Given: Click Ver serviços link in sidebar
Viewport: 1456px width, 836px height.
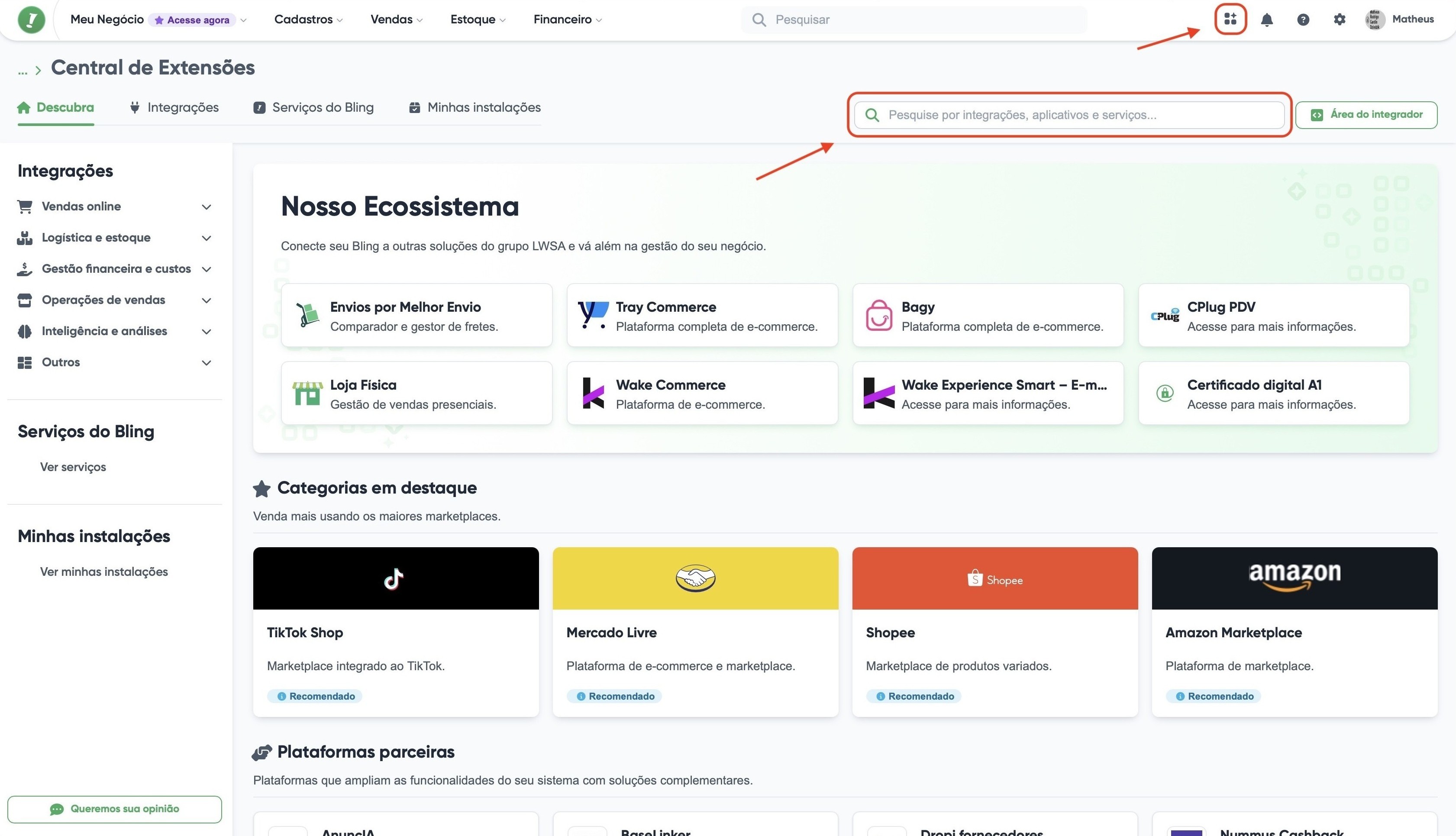Looking at the screenshot, I should 73,468.
